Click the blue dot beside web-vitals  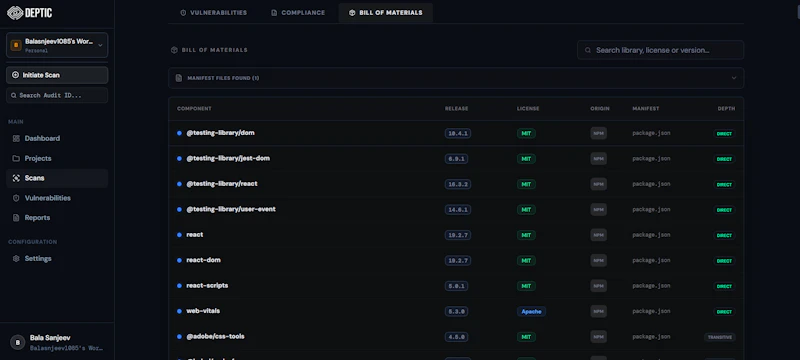coord(179,311)
